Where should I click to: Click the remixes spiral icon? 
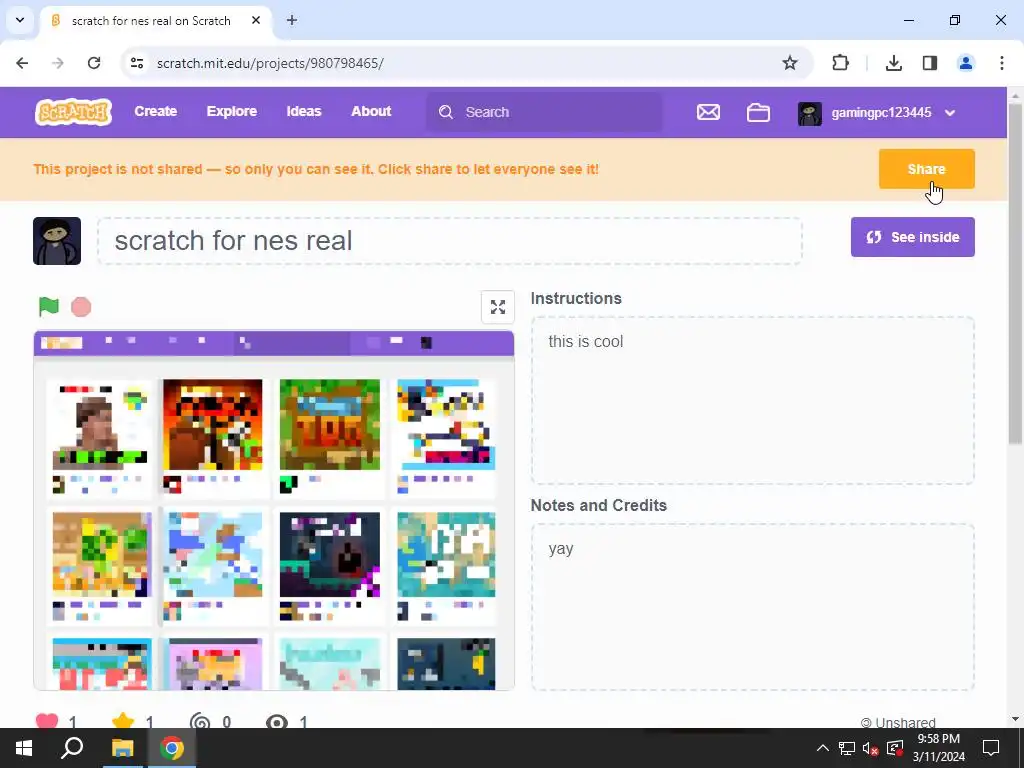pos(200,722)
